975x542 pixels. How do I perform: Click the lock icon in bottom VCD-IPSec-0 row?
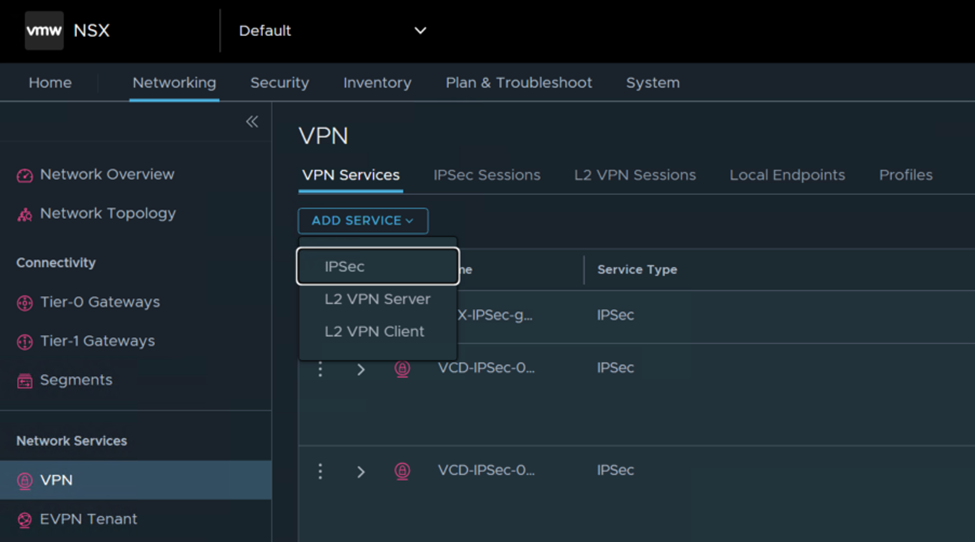click(402, 471)
